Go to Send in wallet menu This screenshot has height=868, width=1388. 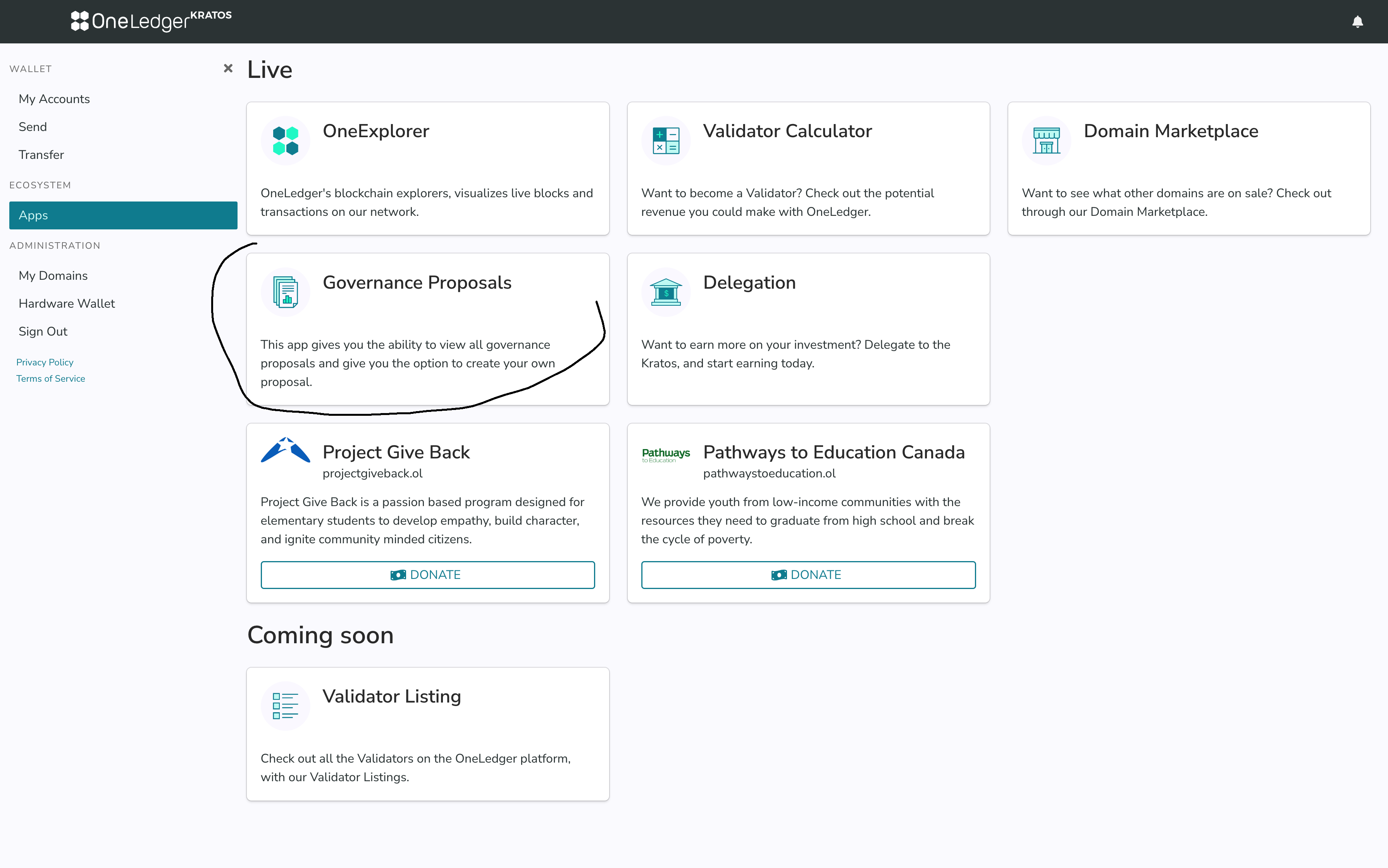point(33,127)
